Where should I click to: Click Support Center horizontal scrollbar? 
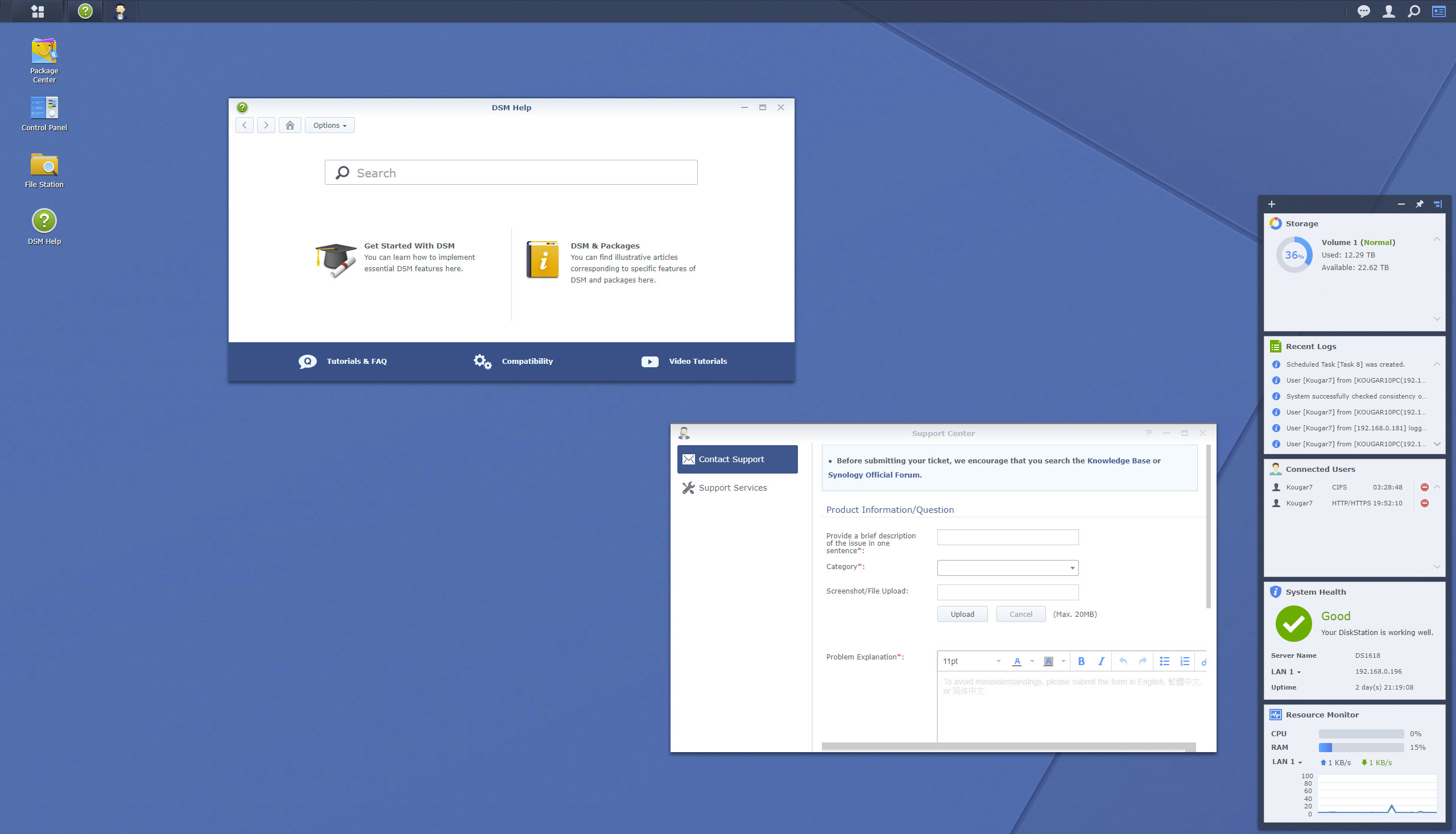(x=1008, y=747)
